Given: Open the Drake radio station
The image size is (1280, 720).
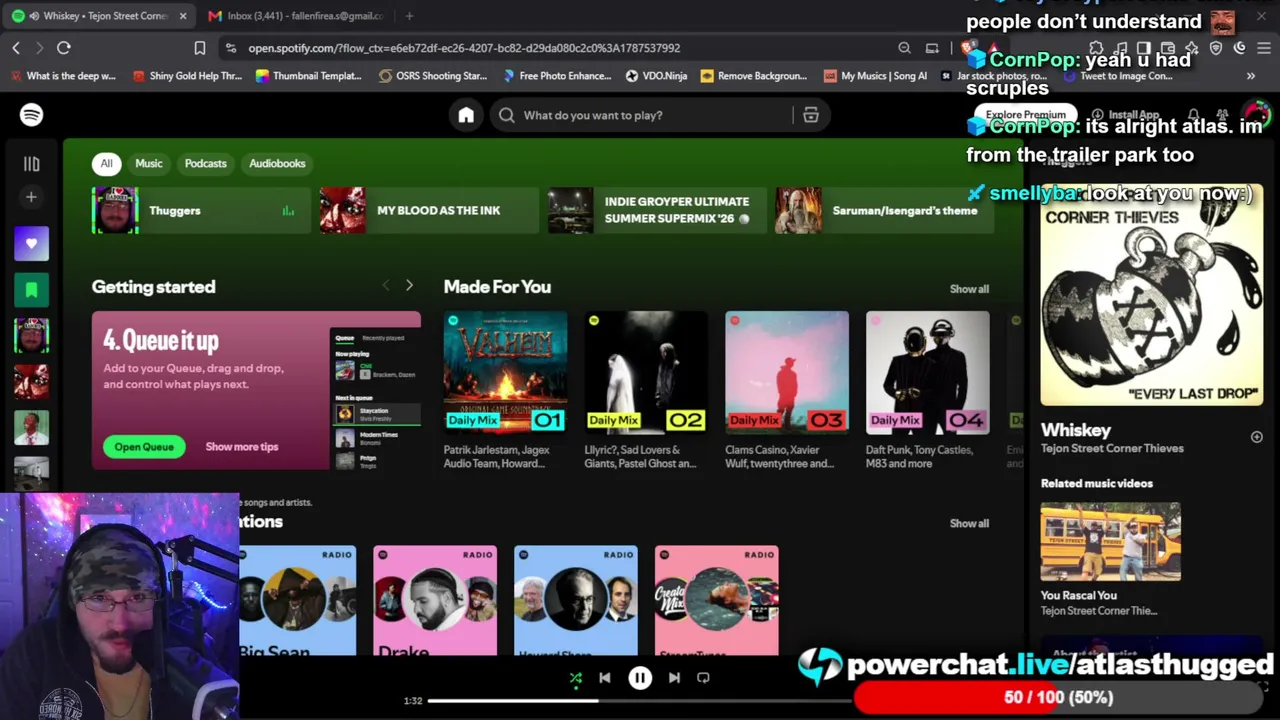Looking at the screenshot, I should (435, 600).
